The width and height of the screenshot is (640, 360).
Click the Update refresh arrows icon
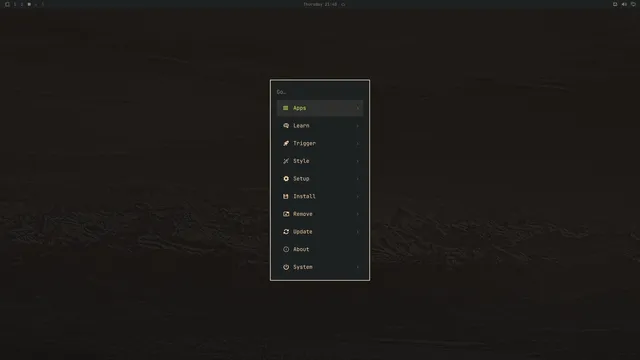pyautogui.click(x=286, y=231)
